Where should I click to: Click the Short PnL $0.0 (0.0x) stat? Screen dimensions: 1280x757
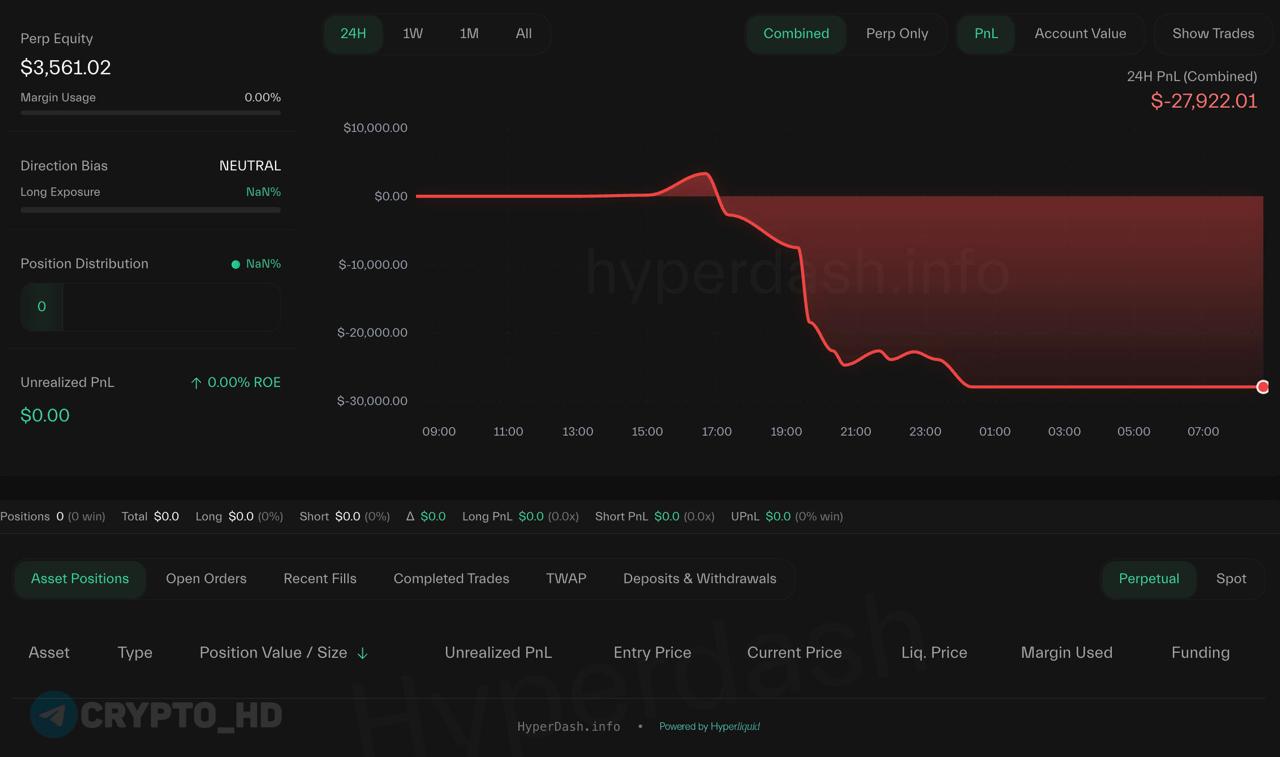pos(655,517)
